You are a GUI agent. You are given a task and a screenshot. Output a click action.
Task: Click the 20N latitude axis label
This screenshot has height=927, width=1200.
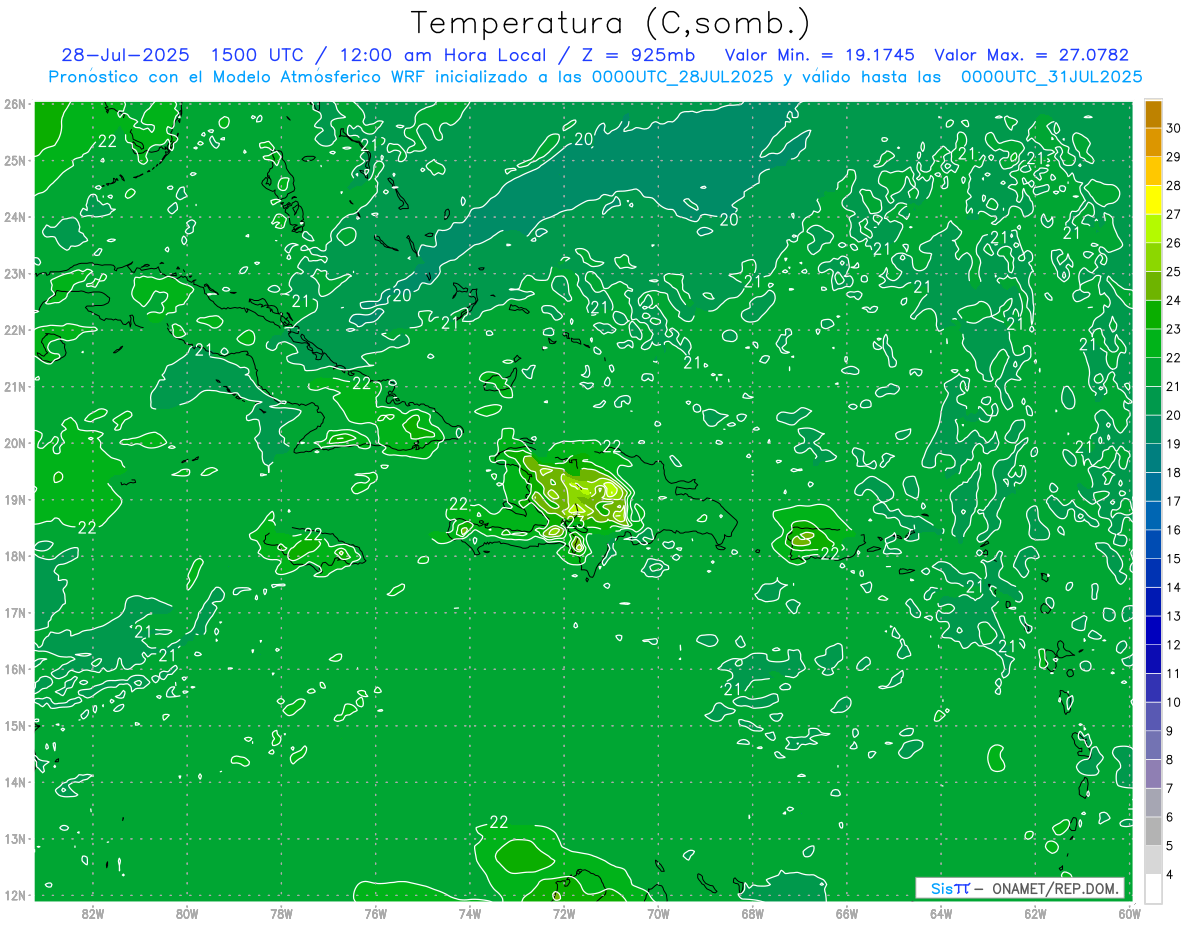15,443
